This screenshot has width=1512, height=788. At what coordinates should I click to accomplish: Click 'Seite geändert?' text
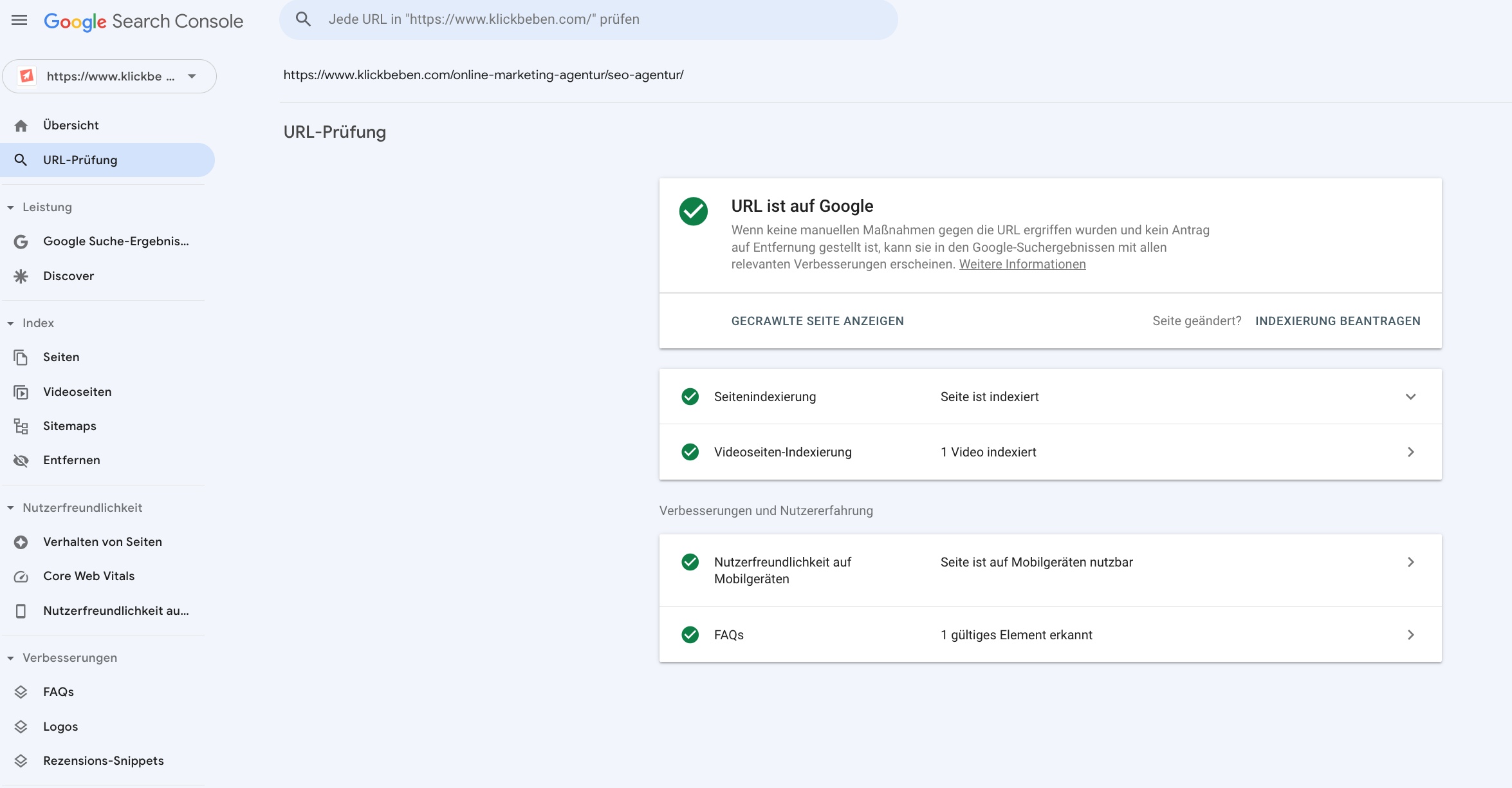pos(1197,321)
